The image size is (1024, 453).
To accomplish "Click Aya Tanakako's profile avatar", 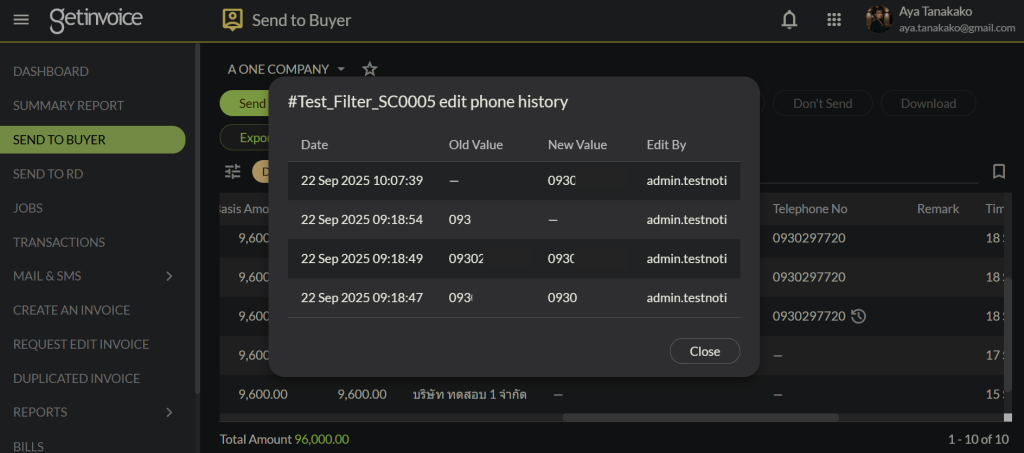I will pos(878,20).
